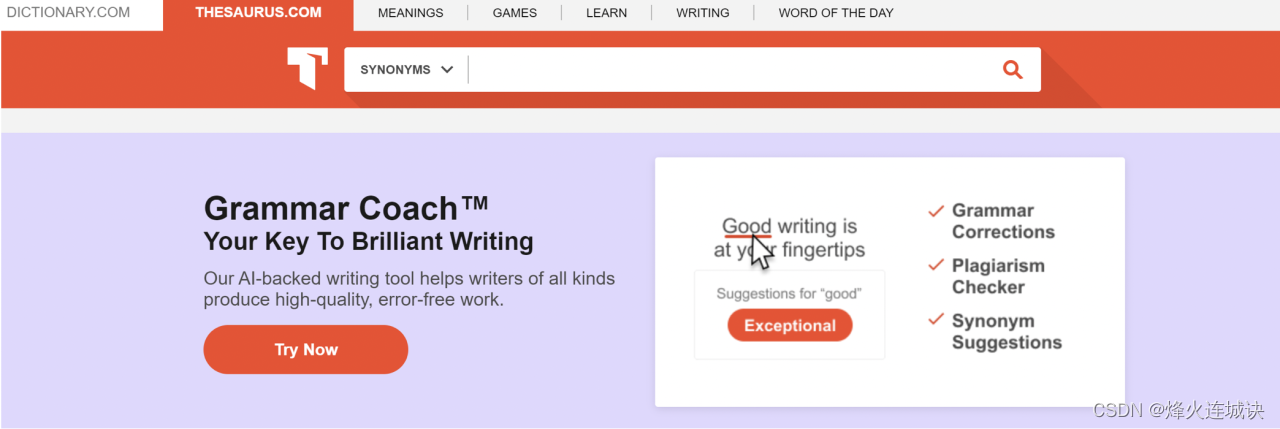Click the Grammar Corrections text

1003,221
